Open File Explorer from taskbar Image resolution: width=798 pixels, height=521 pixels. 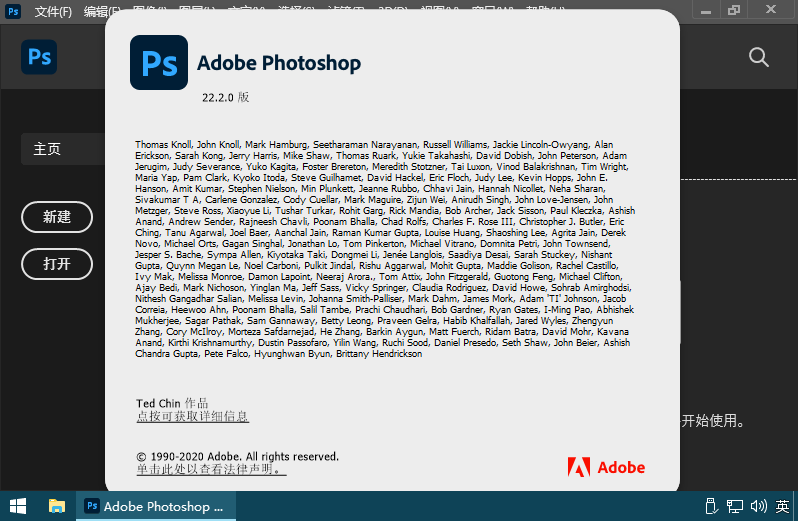click(x=56, y=506)
